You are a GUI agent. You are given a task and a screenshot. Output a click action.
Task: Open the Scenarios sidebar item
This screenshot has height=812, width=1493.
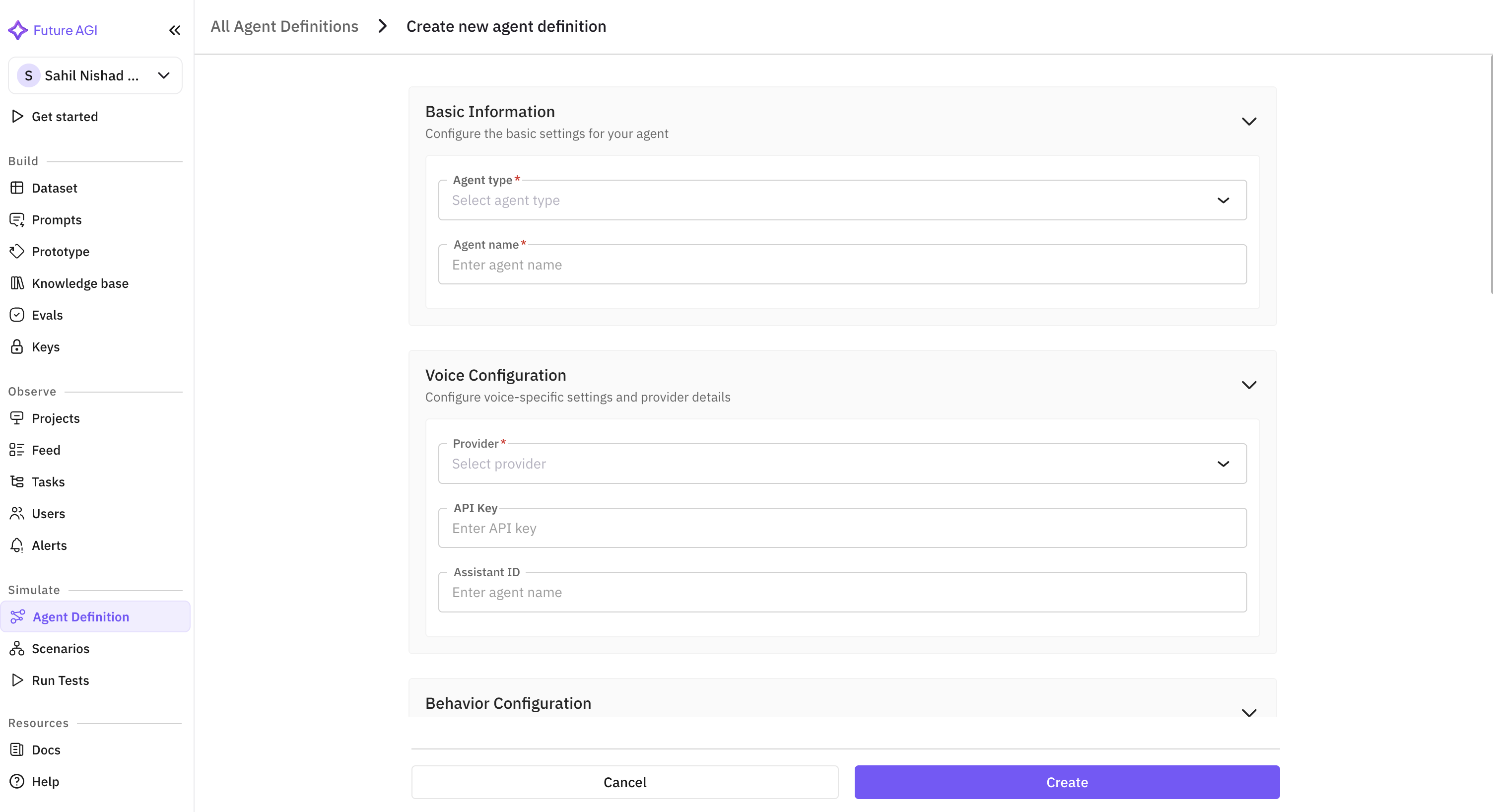(x=60, y=649)
